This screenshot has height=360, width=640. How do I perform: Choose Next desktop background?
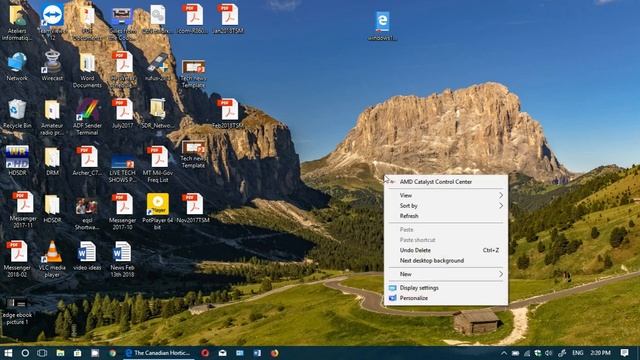pyautogui.click(x=446, y=260)
